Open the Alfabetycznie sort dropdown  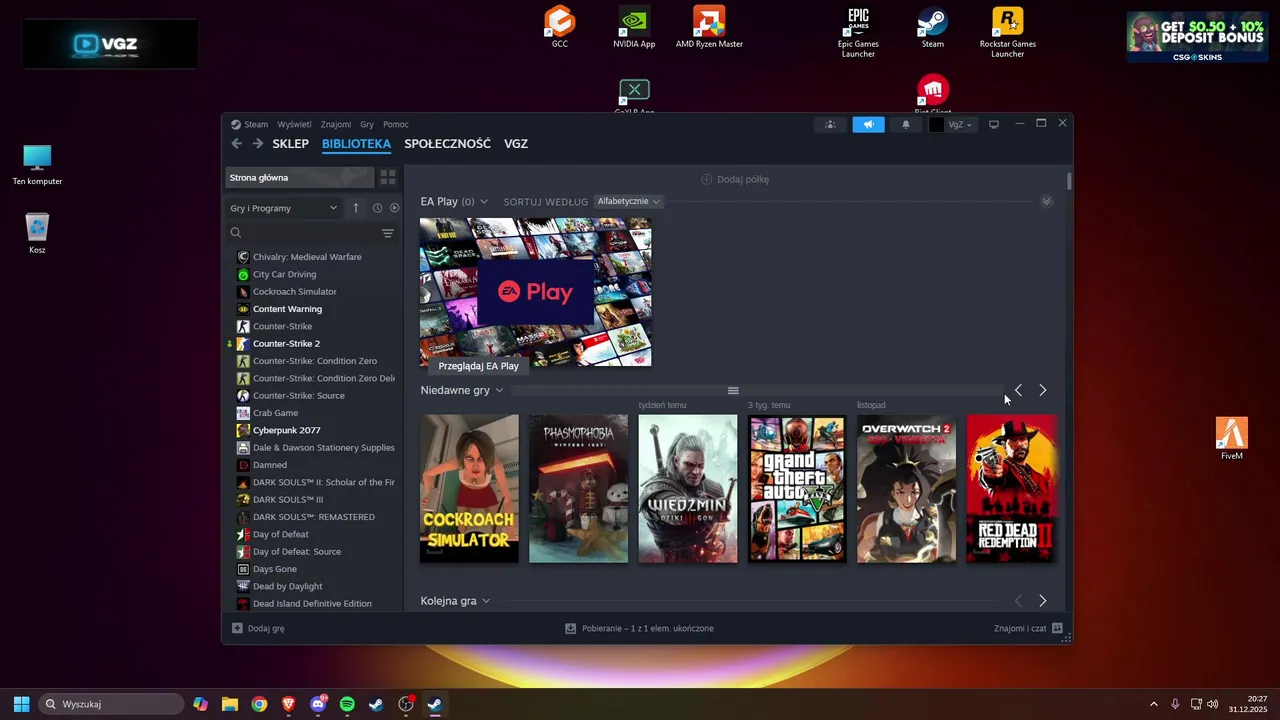click(x=628, y=202)
